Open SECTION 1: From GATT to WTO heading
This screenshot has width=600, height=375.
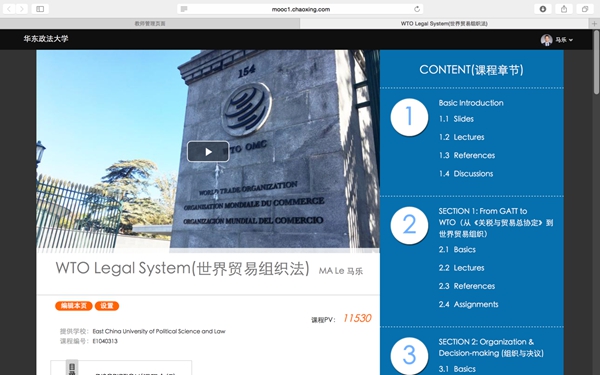tap(496, 222)
